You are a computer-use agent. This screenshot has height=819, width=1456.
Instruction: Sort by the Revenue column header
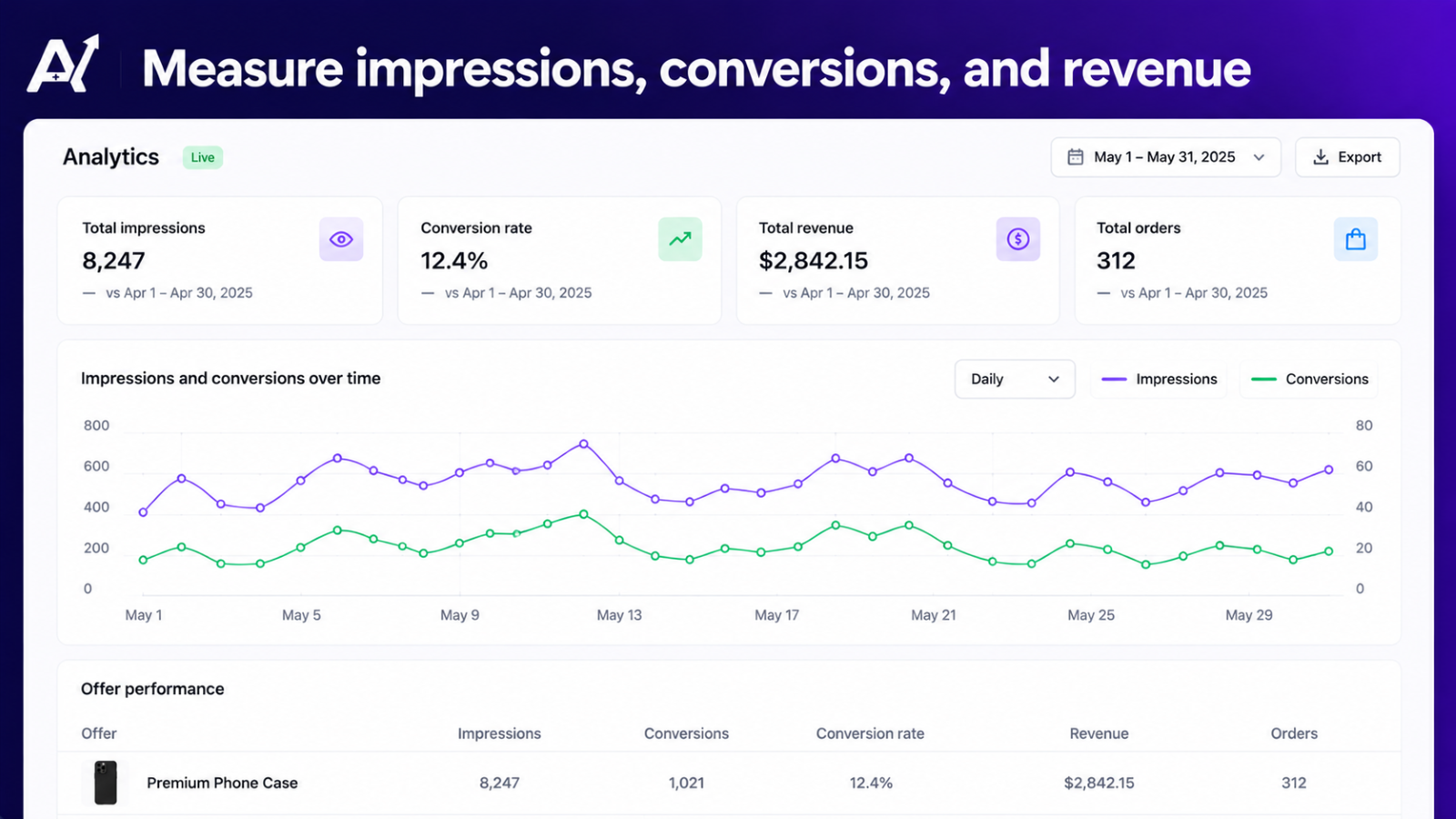coord(1099,733)
